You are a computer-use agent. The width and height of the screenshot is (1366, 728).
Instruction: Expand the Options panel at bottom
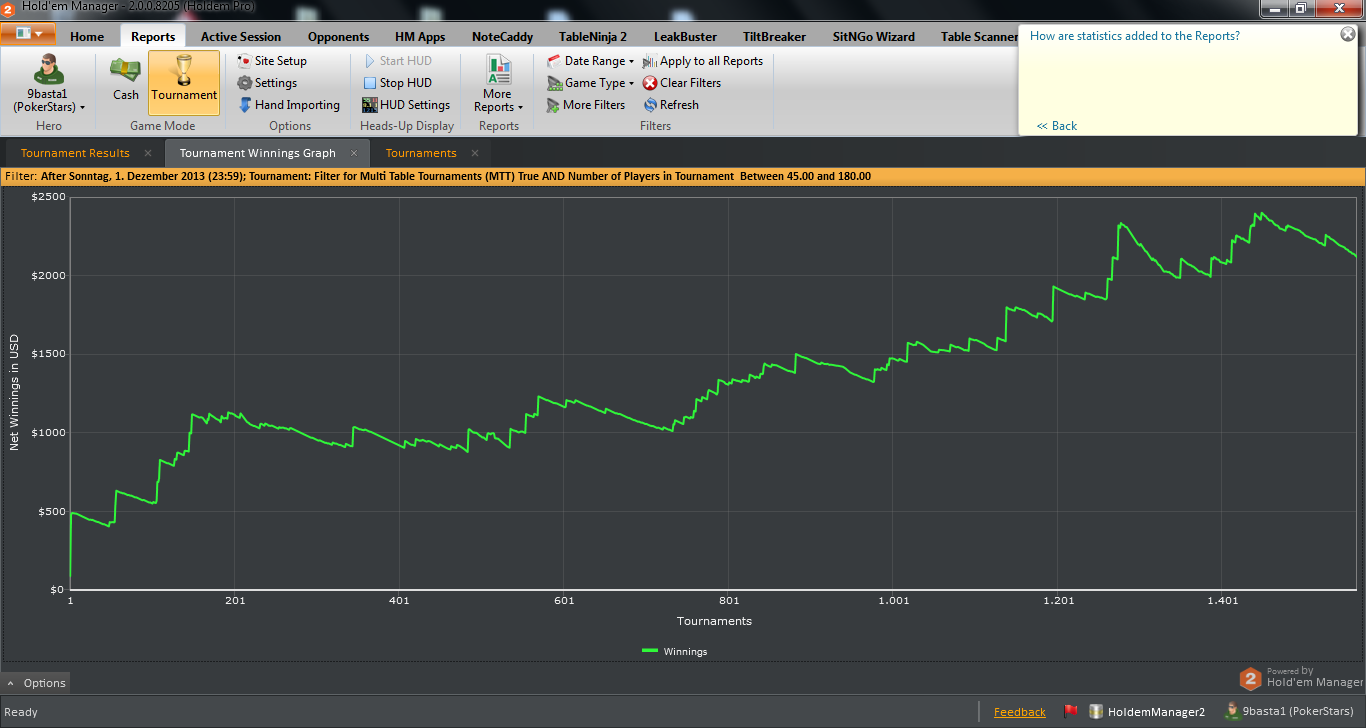coord(36,683)
